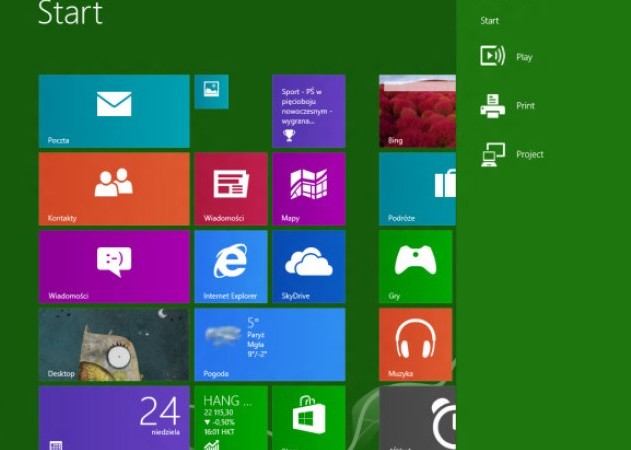Open the Poczta mail tile
The height and width of the screenshot is (450, 631).
coord(114,111)
